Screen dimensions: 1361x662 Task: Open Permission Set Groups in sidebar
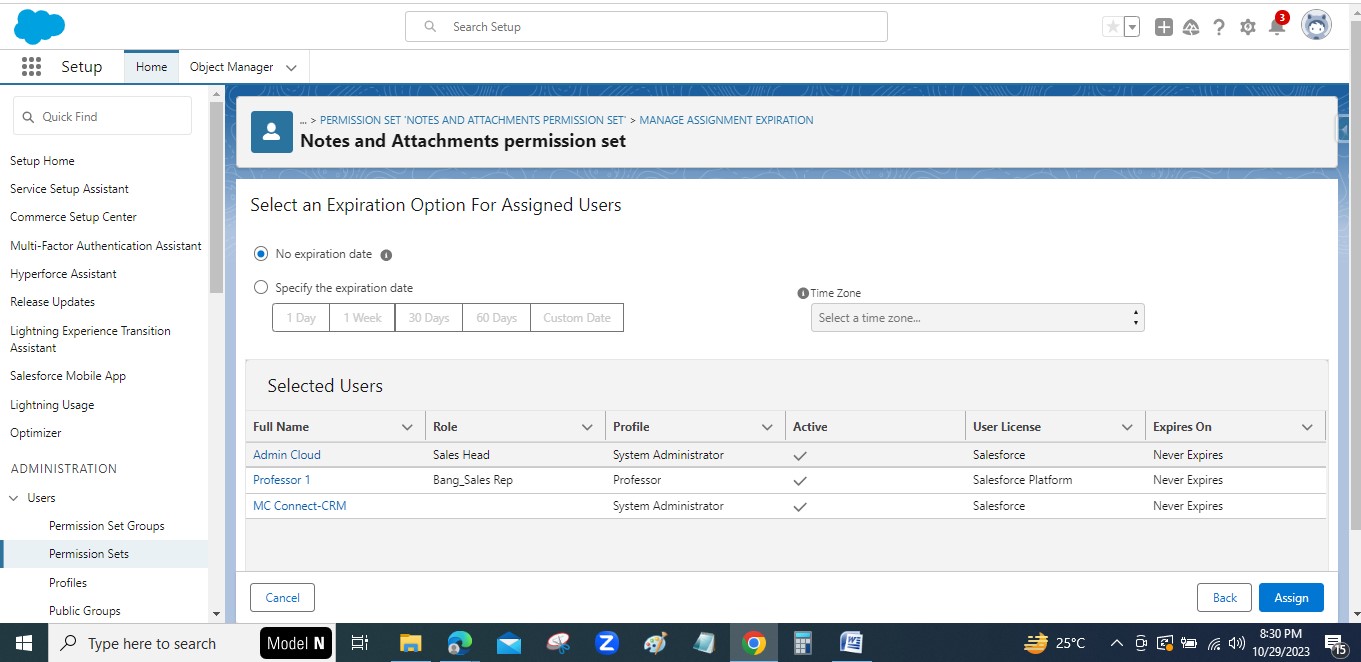107,526
